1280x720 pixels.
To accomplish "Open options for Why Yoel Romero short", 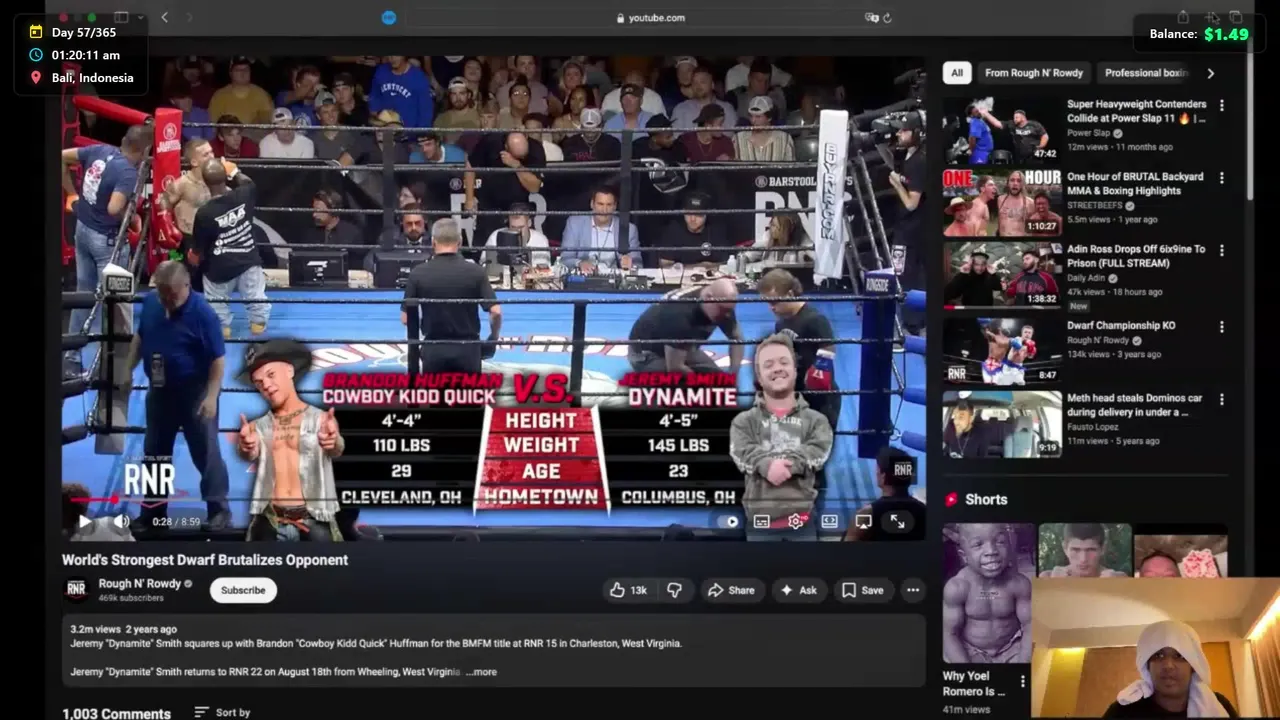I will [1022, 682].
